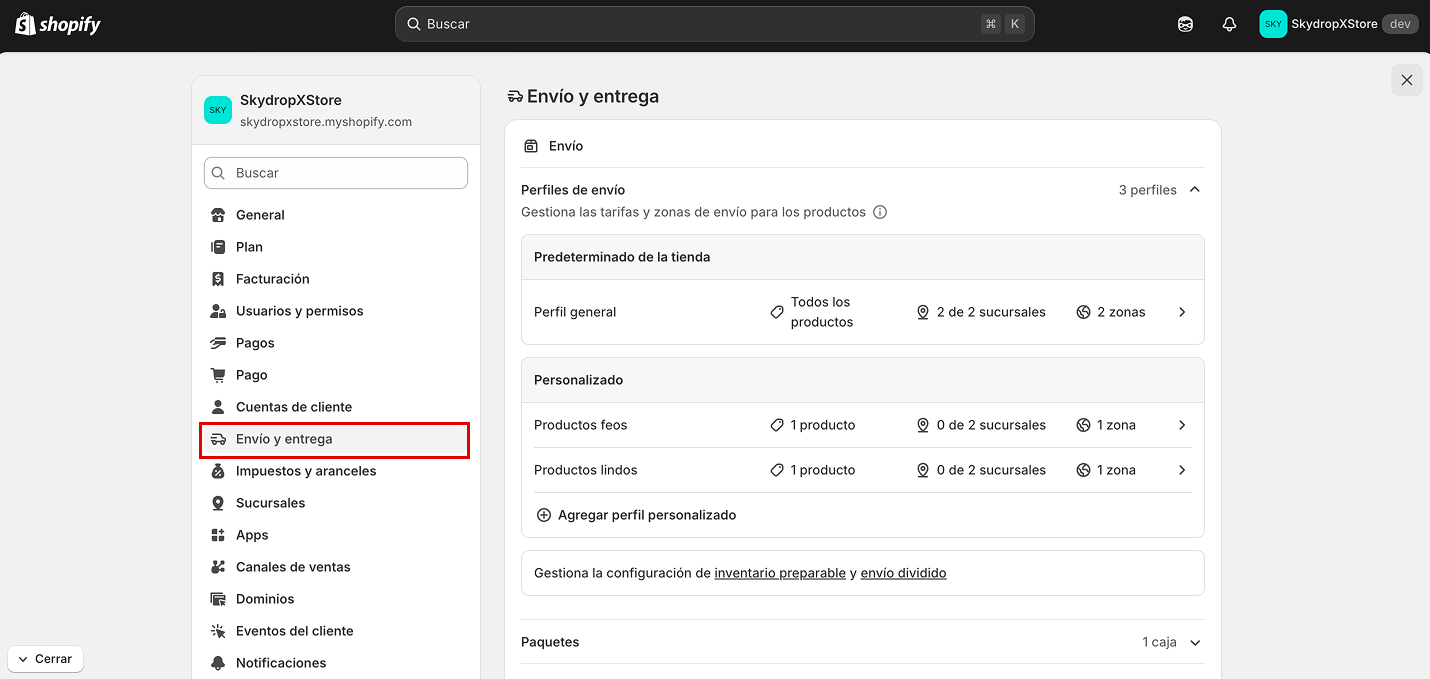Click 'Predeterminado de la tienda' heading

(x=622, y=257)
